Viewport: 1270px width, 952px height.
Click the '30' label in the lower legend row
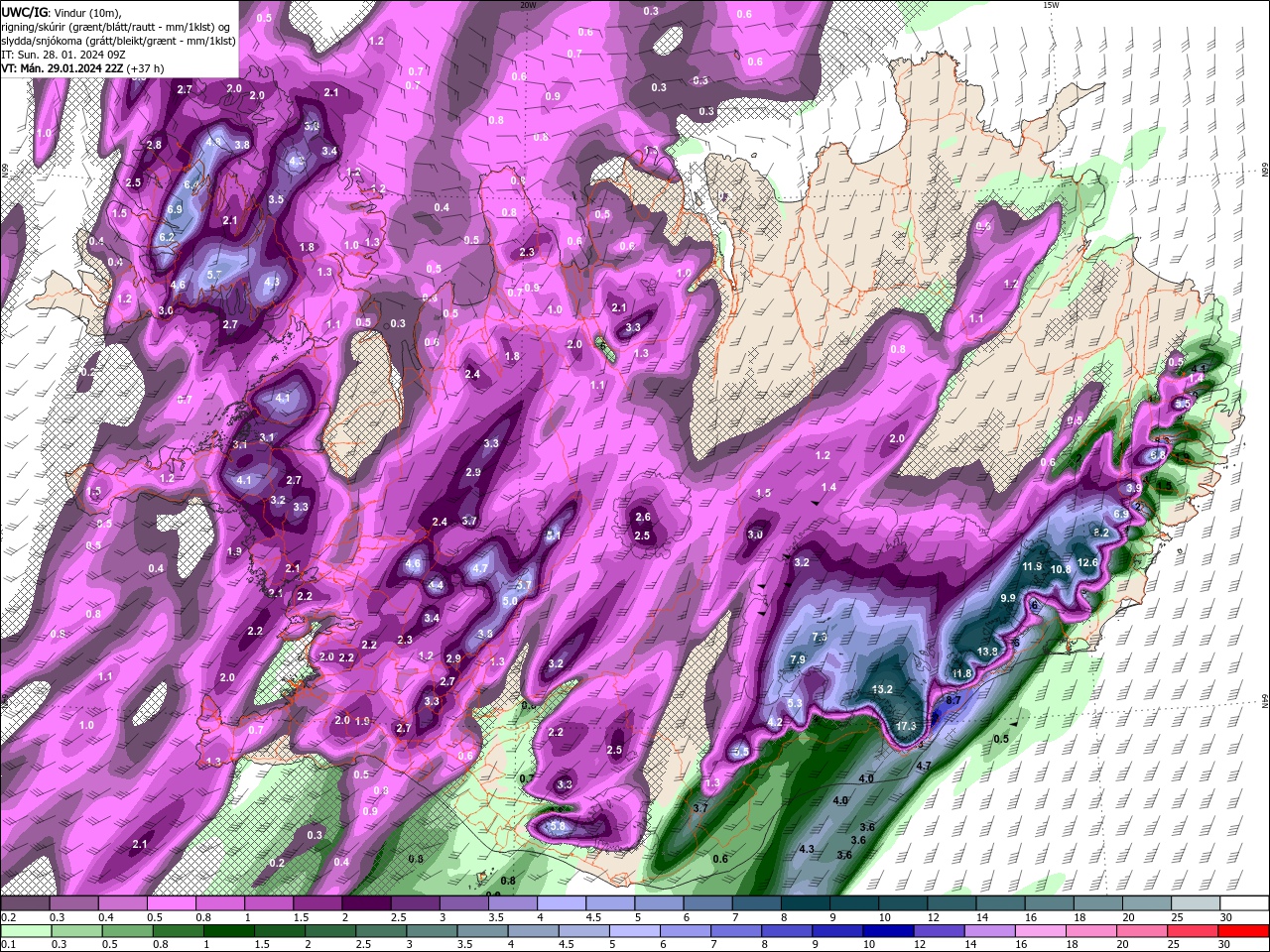point(1225,944)
